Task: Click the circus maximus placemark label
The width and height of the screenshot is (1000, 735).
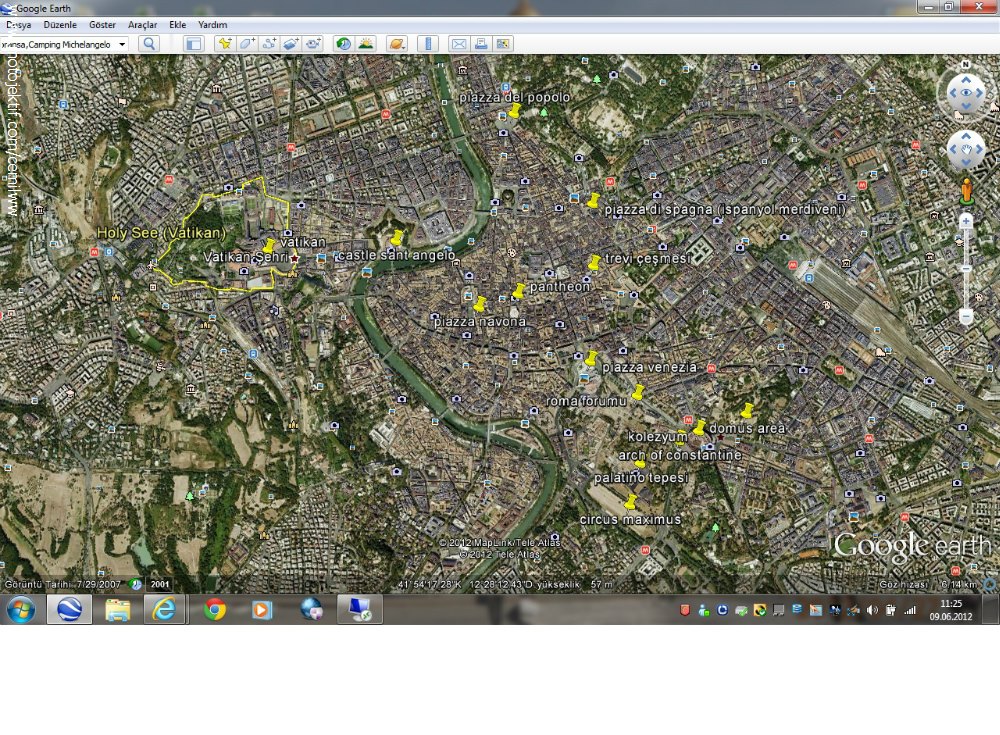Action: [x=630, y=519]
